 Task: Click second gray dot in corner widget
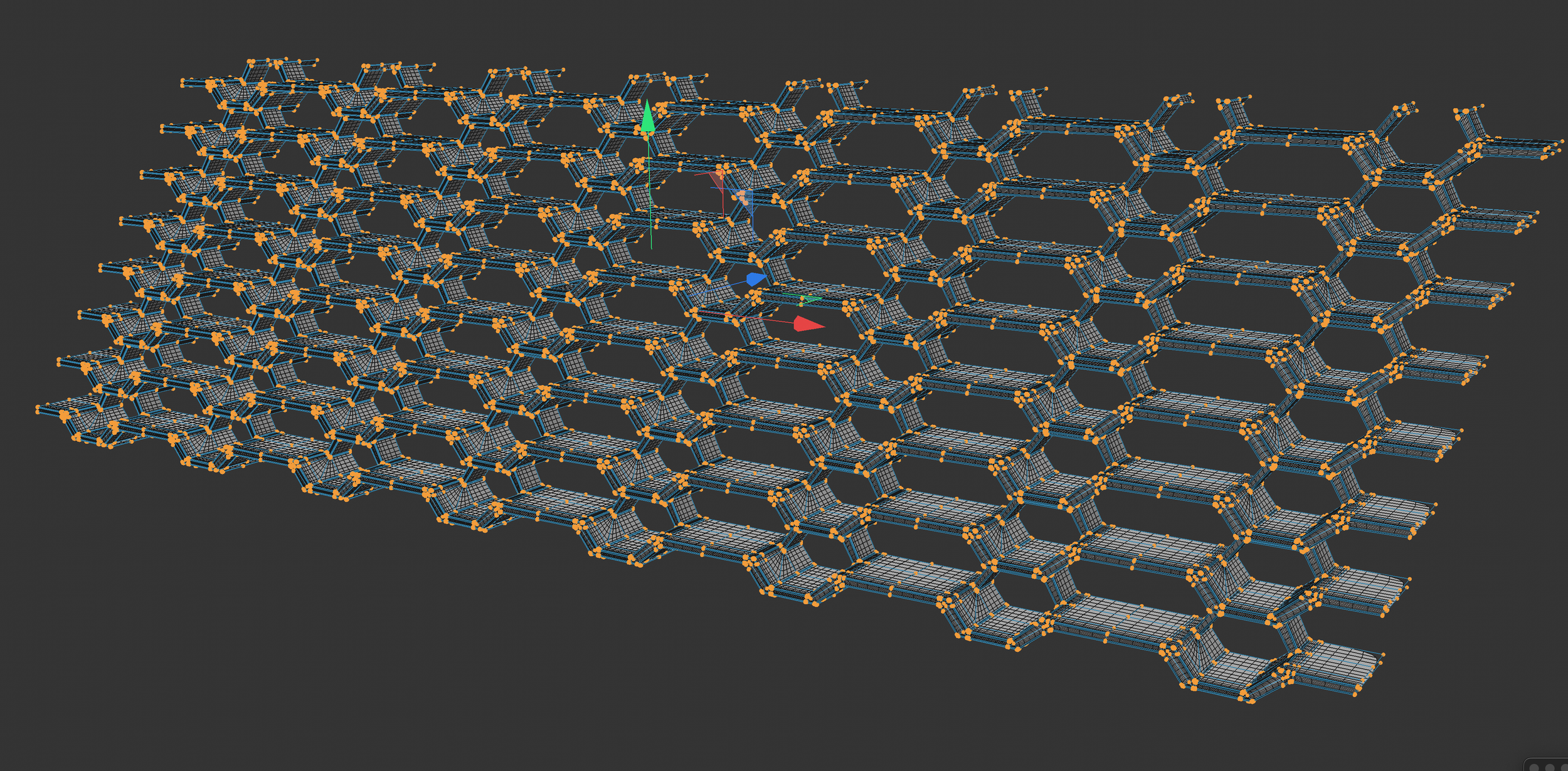(1549, 767)
